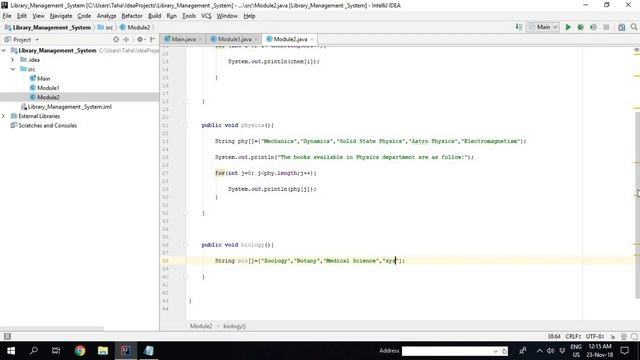The height and width of the screenshot is (360, 640).
Task: Expand External Libraries node
Action: click(4, 116)
